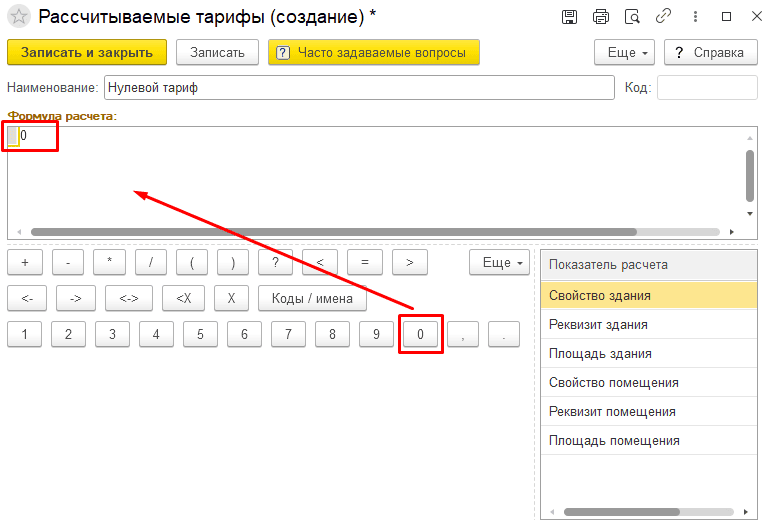776x526 pixels.
Task: Click the printer icon
Action: 600,17
